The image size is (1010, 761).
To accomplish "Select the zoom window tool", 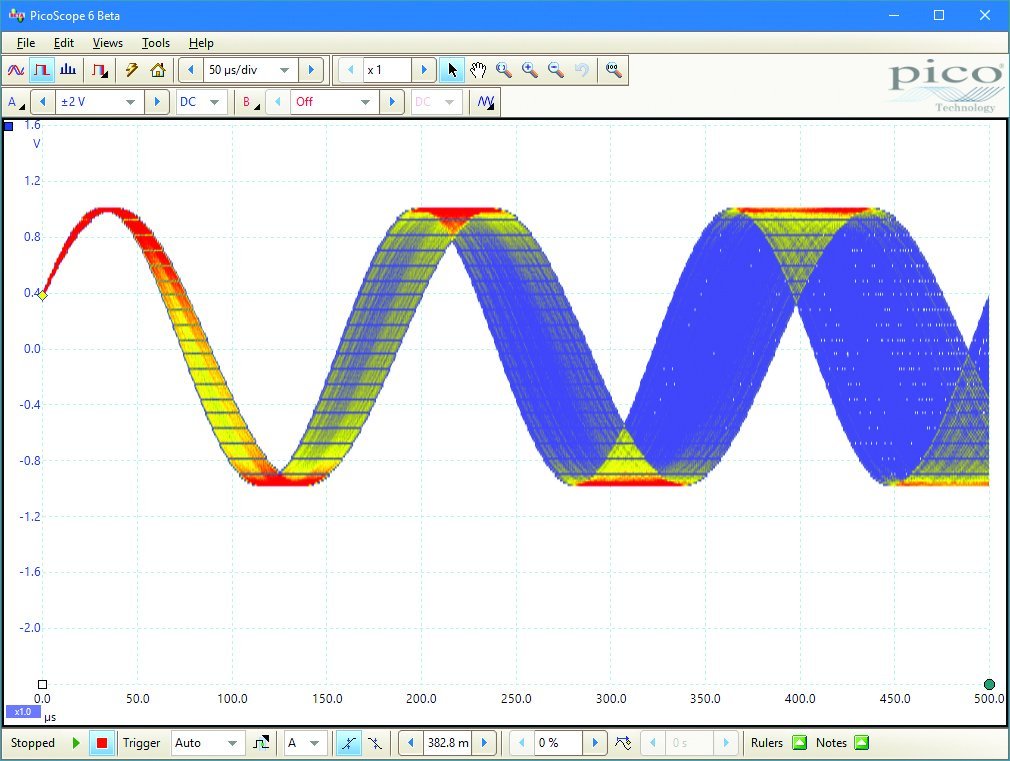I will point(504,70).
